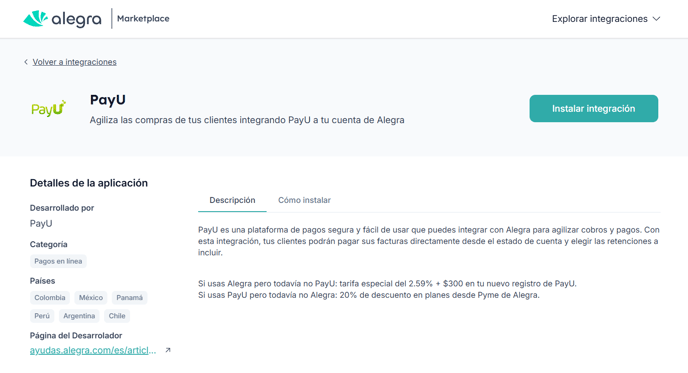The width and height of the screenshot is (688, 373).
Task: Switch to the Cómo instalar tab
Action: [304, 200]
